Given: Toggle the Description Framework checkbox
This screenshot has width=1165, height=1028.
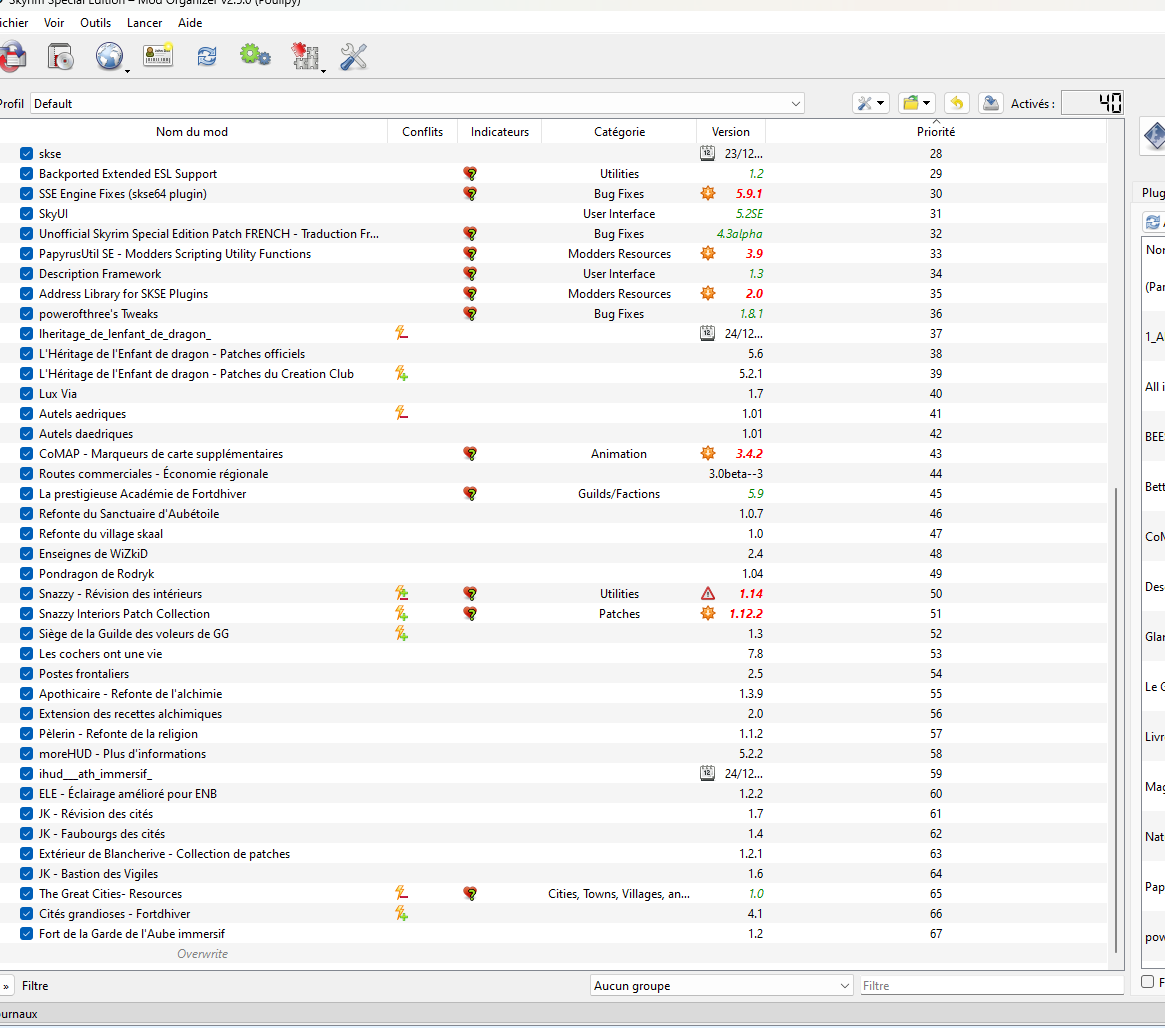Looking at the screenshot, I should tap(27, 273).
